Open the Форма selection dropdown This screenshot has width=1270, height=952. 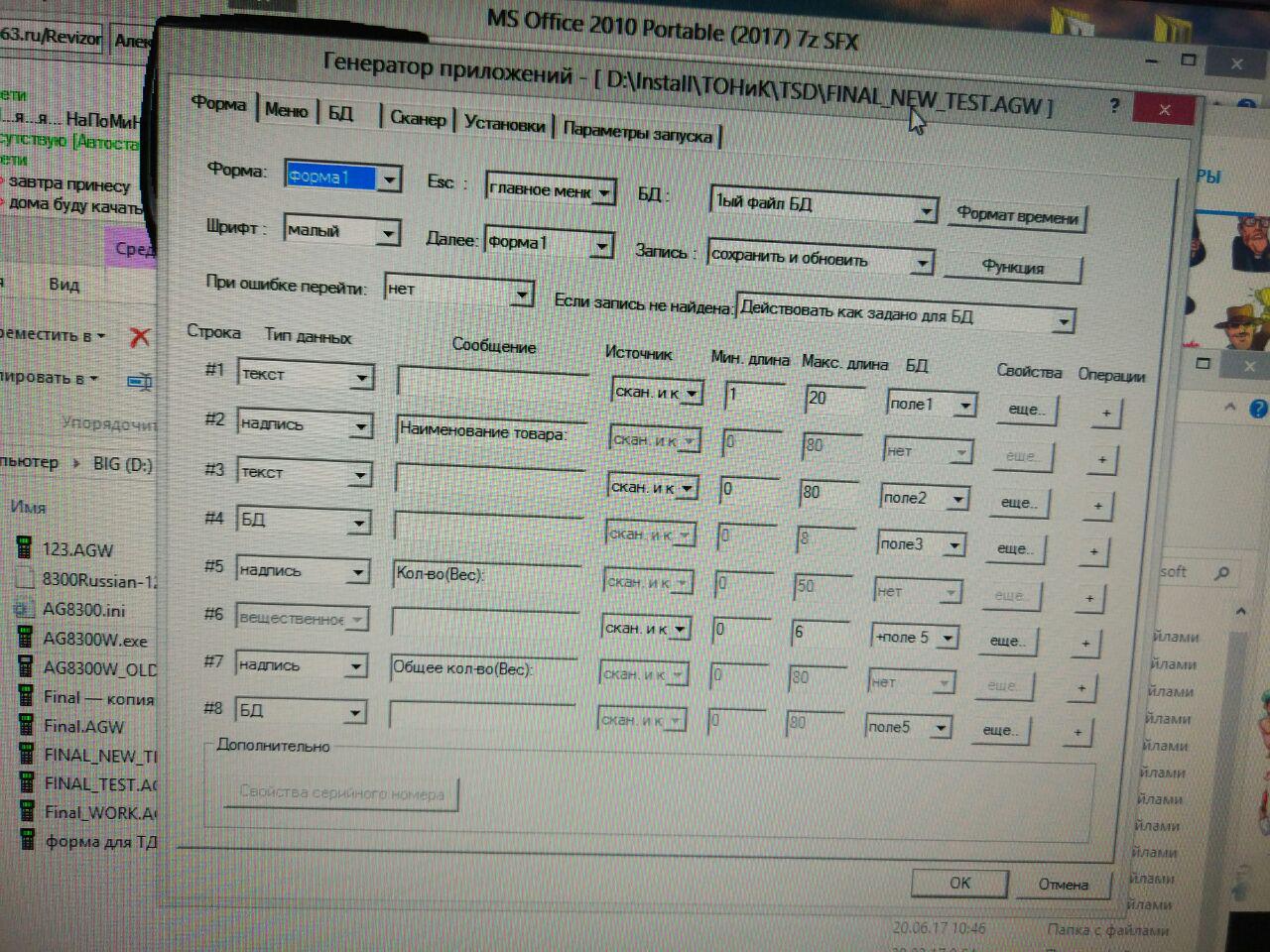390,179
